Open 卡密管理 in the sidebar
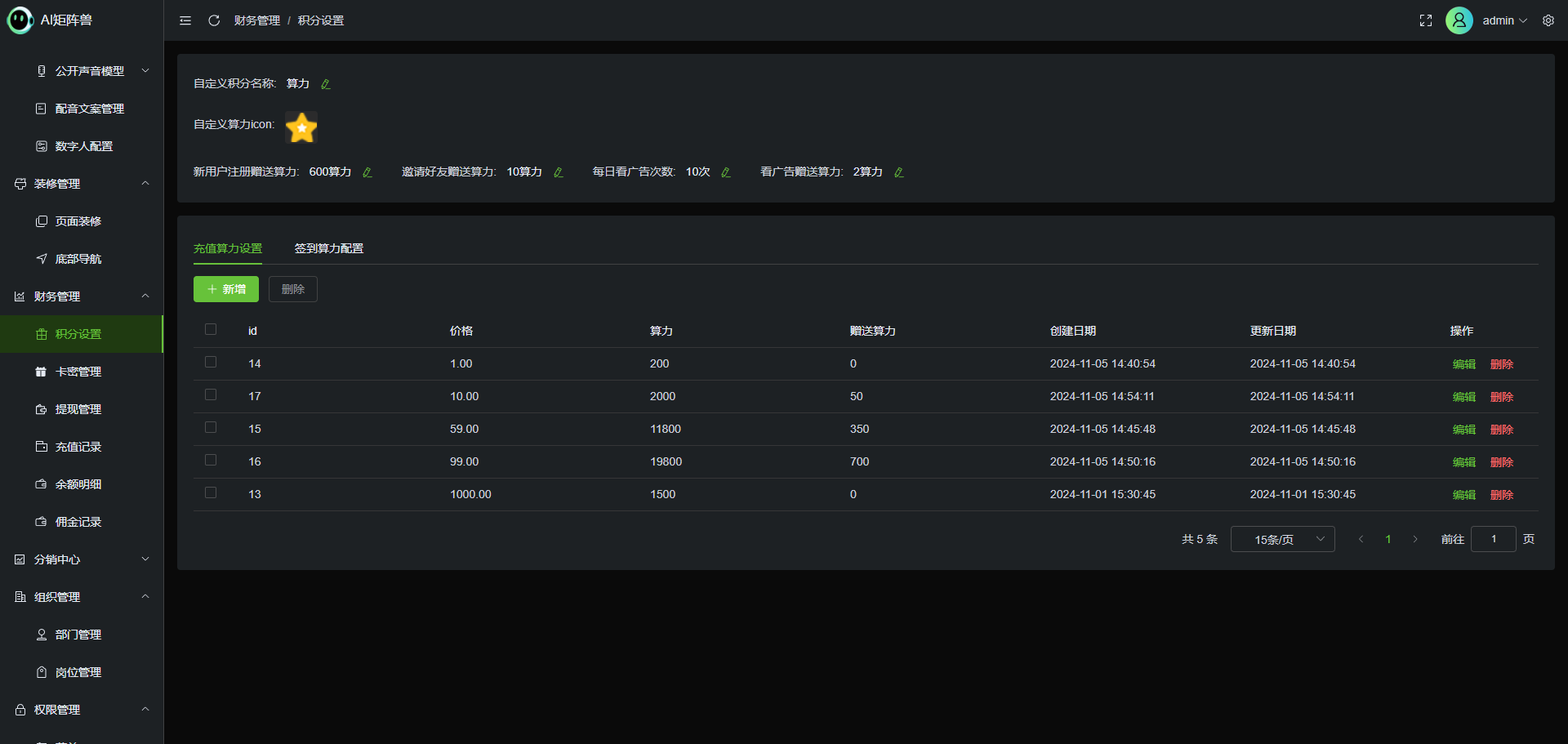1568x744 pixels. pyautogui.click(x=78, y=372)
